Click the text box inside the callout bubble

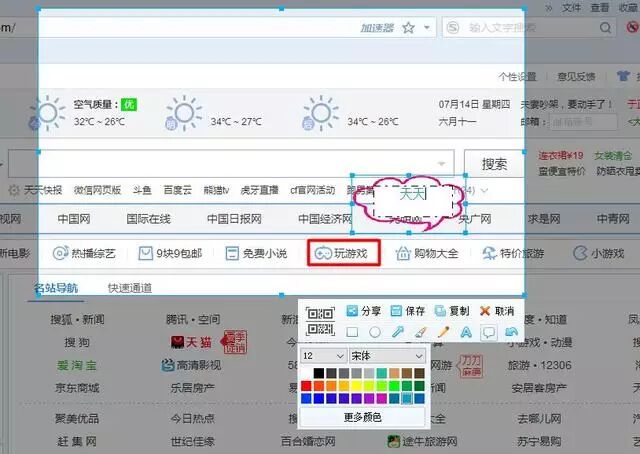click(x=413, y=201)
